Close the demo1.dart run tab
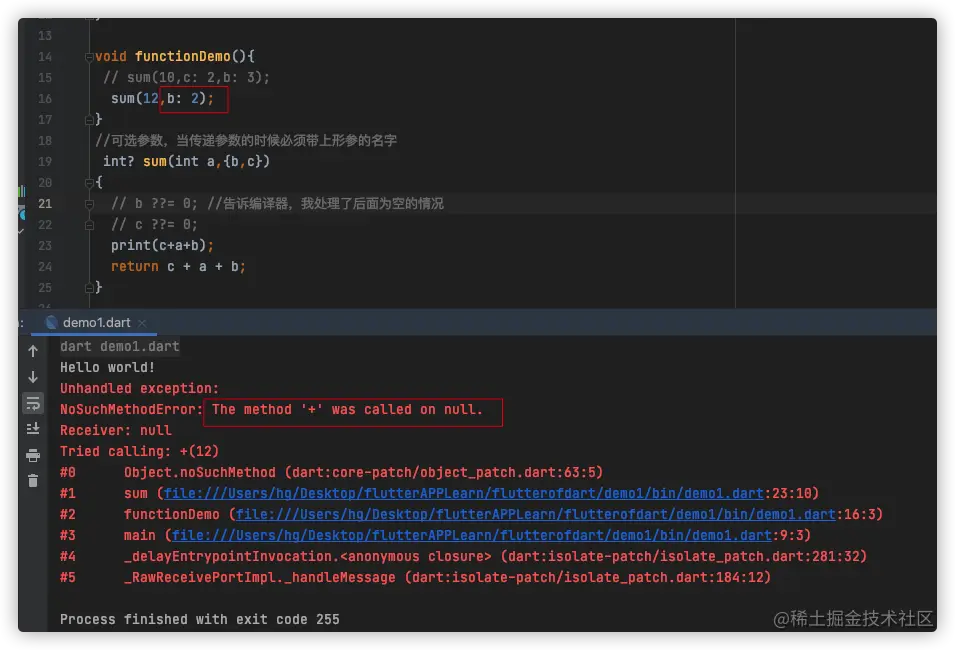The height and width of the screenshot is (650, 955). [142, 322]
